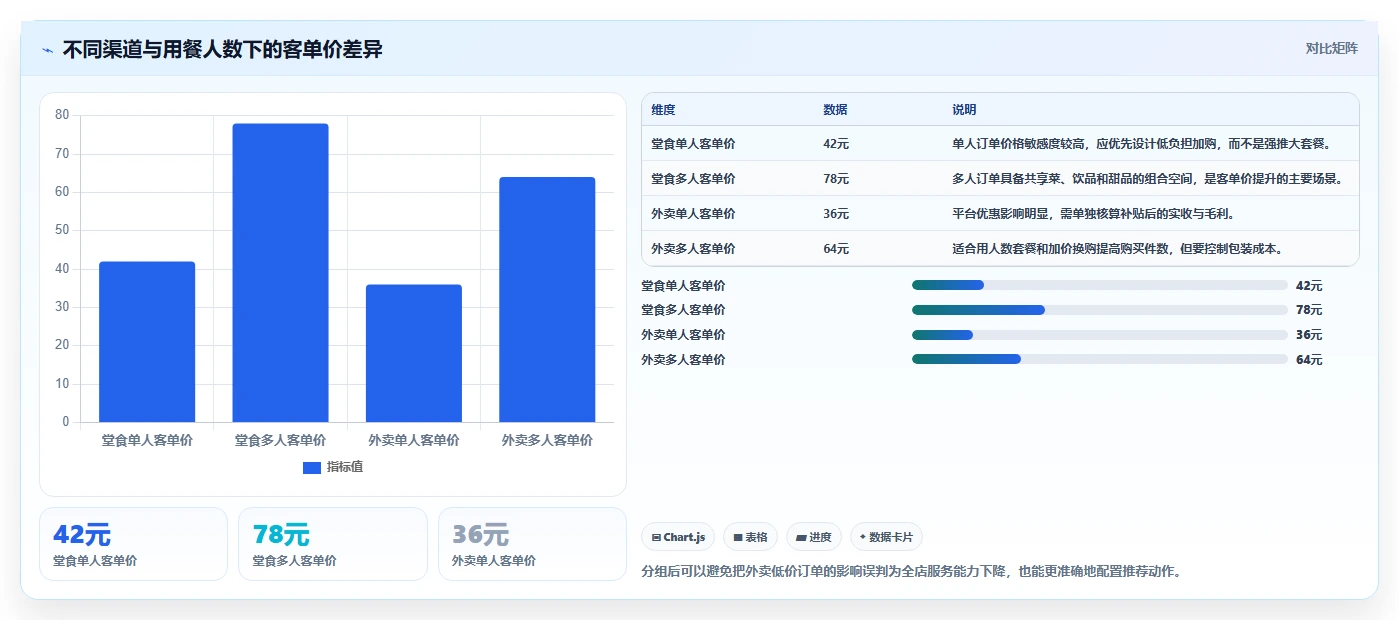Click the 说明 column header
This screenshot has width=1399, height=620.
(964, 110)
